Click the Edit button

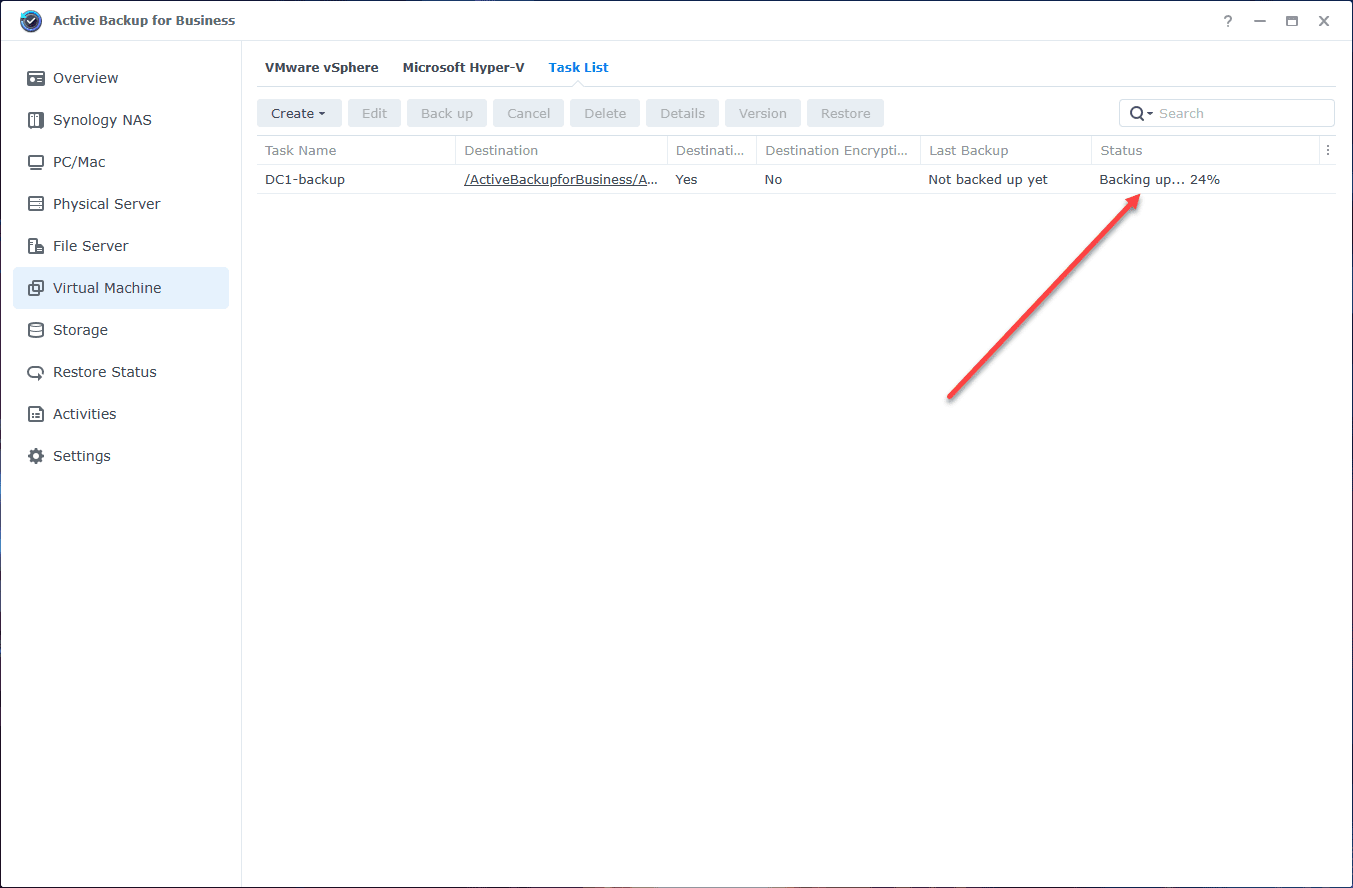(374, 113)
